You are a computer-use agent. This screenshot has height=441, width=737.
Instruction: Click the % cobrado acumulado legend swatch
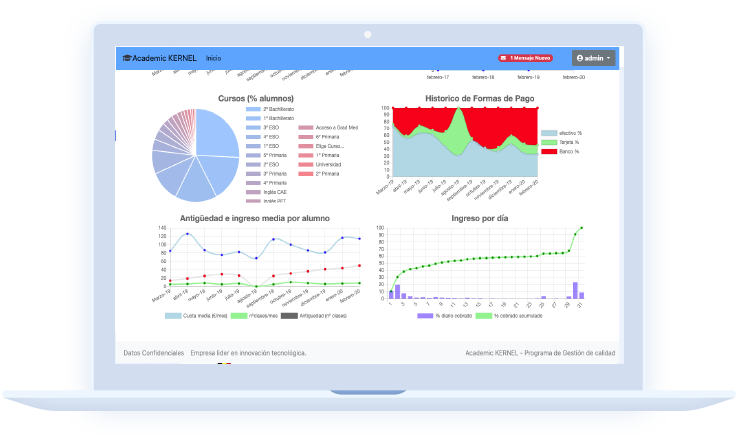(484, 316)
